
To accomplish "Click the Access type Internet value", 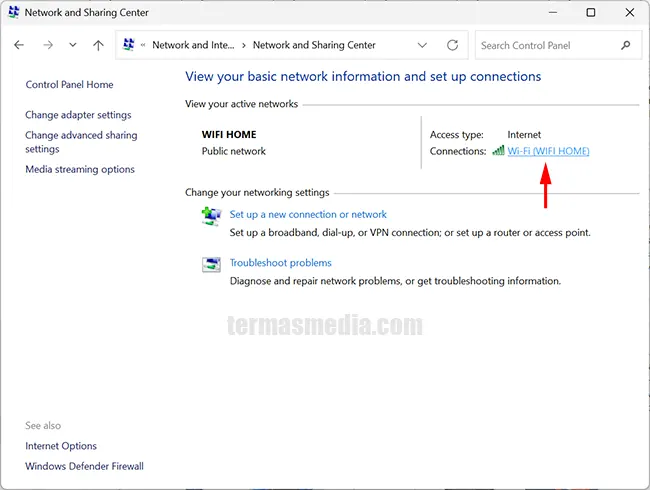I will [x=524, y=135].
